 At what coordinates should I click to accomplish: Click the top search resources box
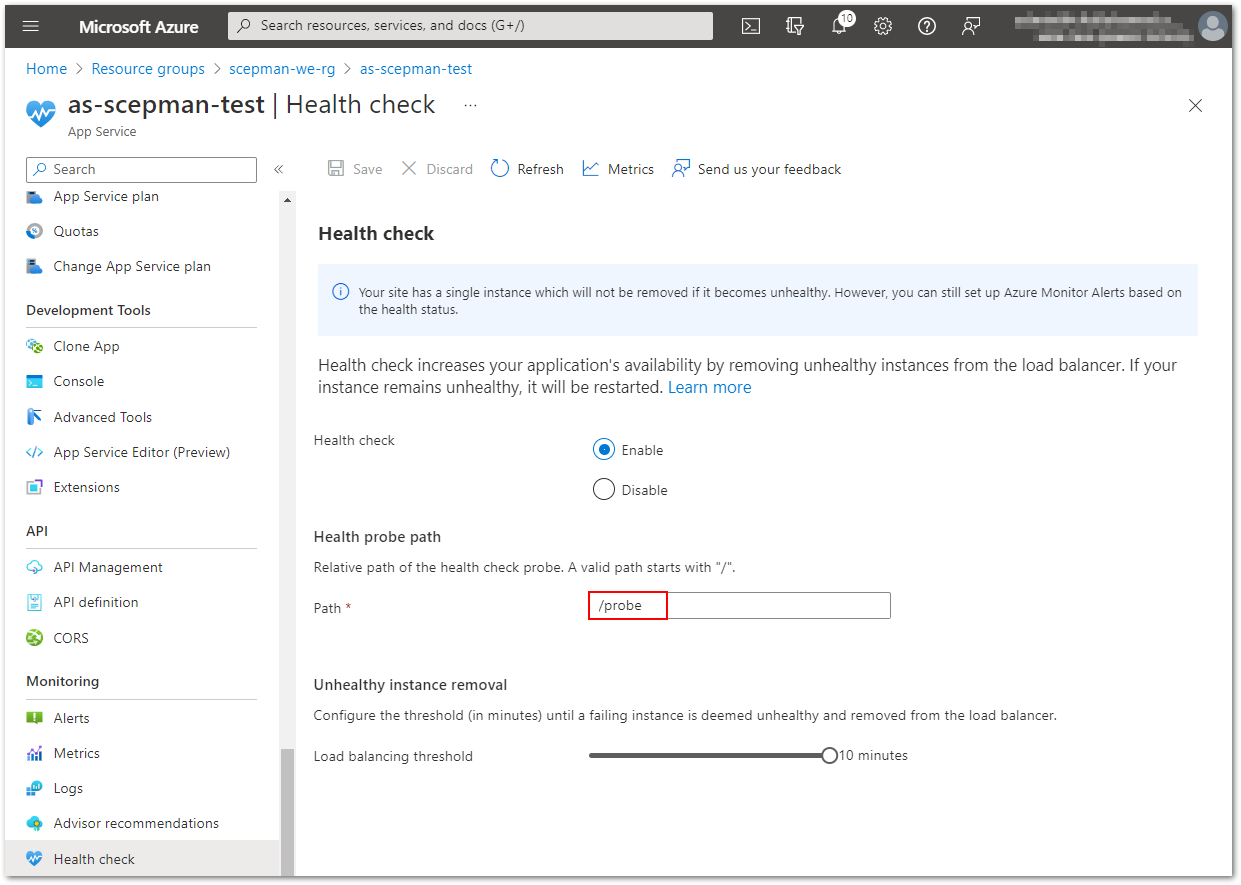coord(470,26)
